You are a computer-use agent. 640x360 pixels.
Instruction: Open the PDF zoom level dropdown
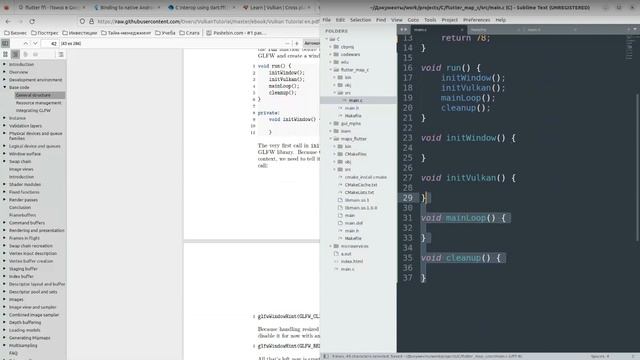point(311,43)
